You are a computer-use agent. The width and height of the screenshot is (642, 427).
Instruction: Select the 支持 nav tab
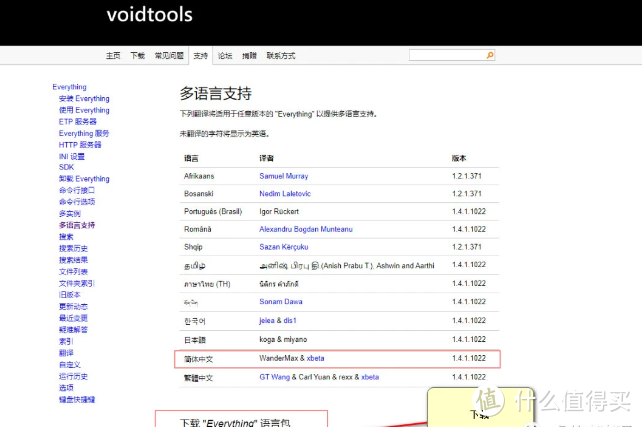pyautogui.click(x=201, y=56)
